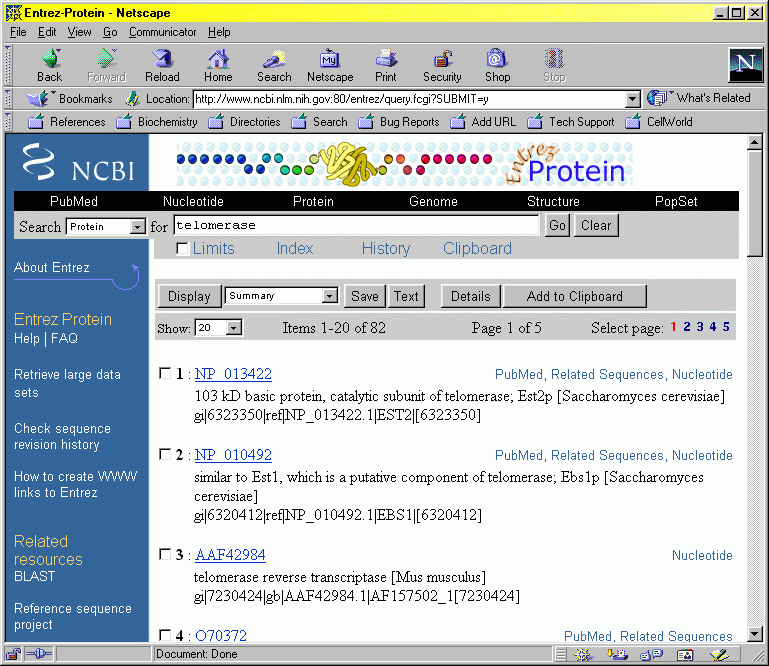The width and height of the screenshot is (769, 666).
Task: Check the box for result 4 O70372
Action: coord(165,635)
